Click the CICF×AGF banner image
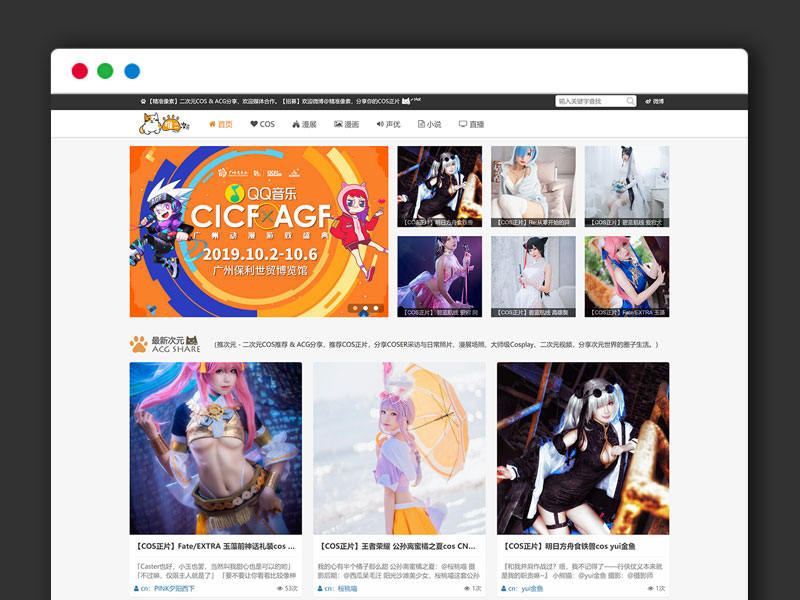 tap(259, 231)
